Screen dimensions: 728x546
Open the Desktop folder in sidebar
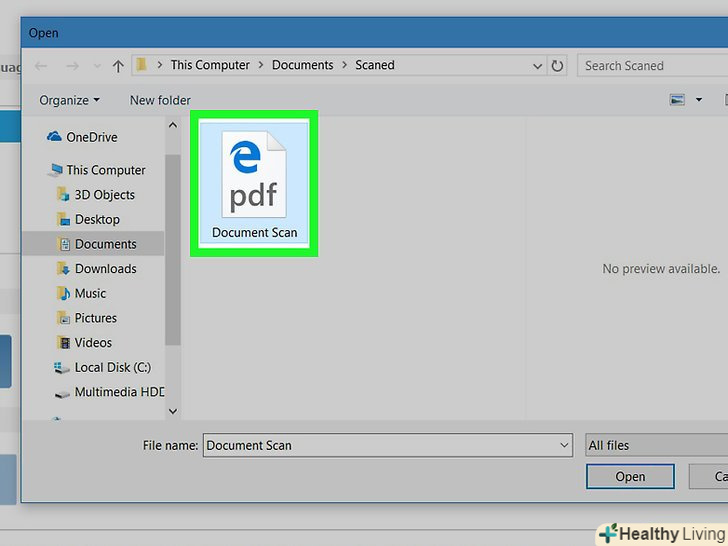point(98,219)
